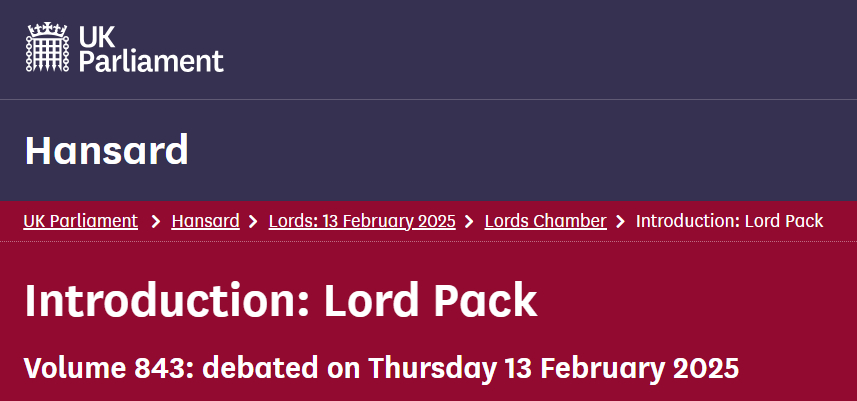Screen dimensions: 857x401
Task: Click the UK Parliament wordmark in the header
Action: [150, 48]
